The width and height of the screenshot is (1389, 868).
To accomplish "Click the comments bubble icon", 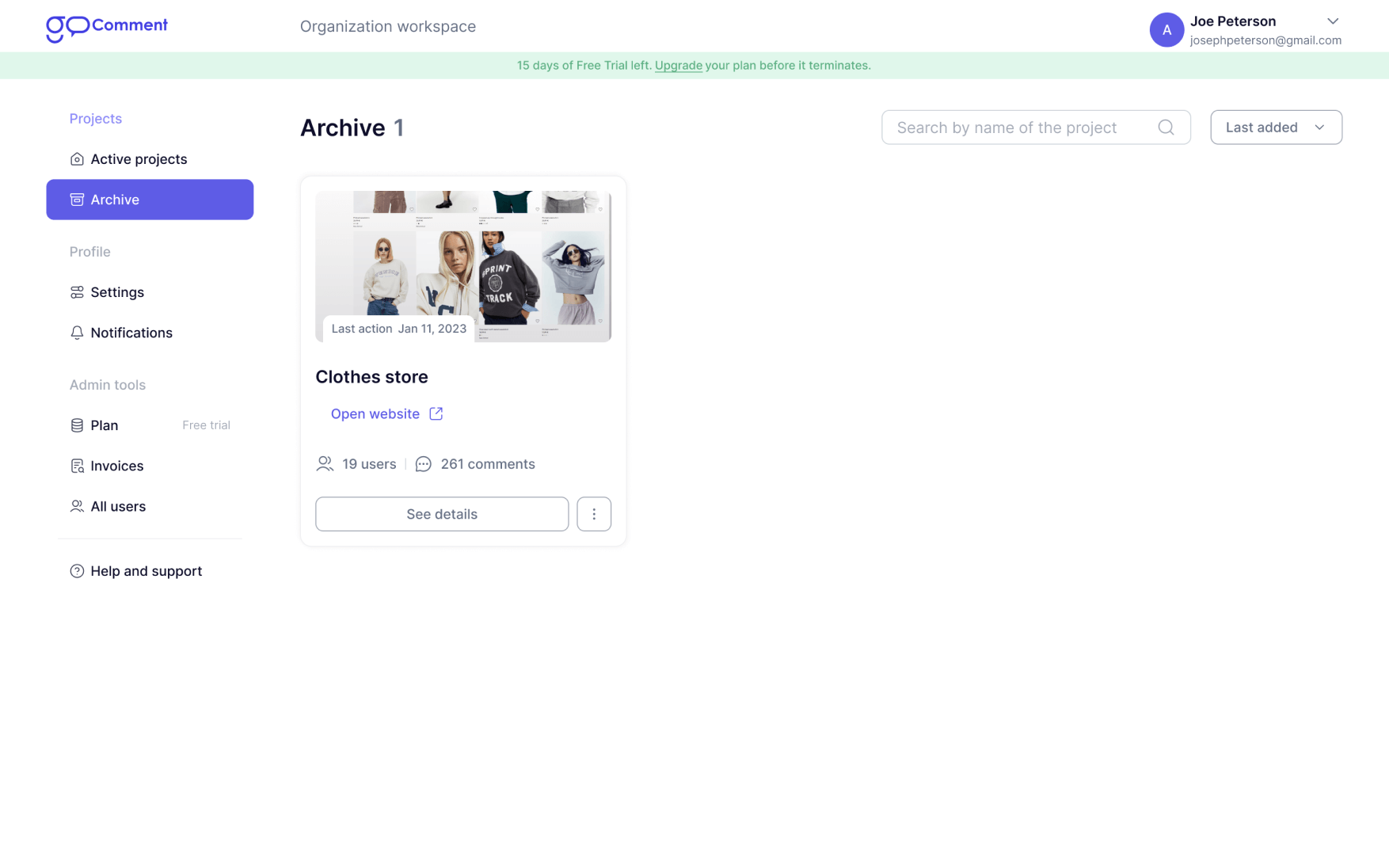I will point(424,464).
